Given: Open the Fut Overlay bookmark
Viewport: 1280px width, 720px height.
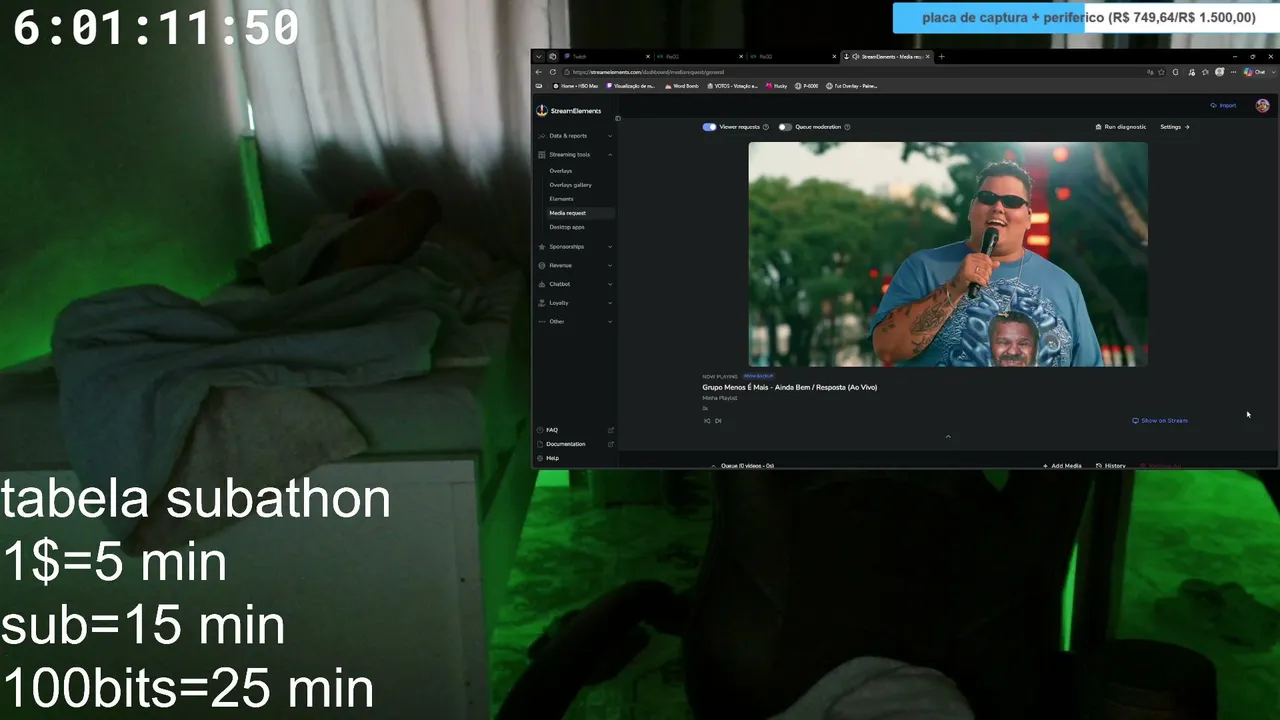Looking at the screenshot, I should (851, 86).
